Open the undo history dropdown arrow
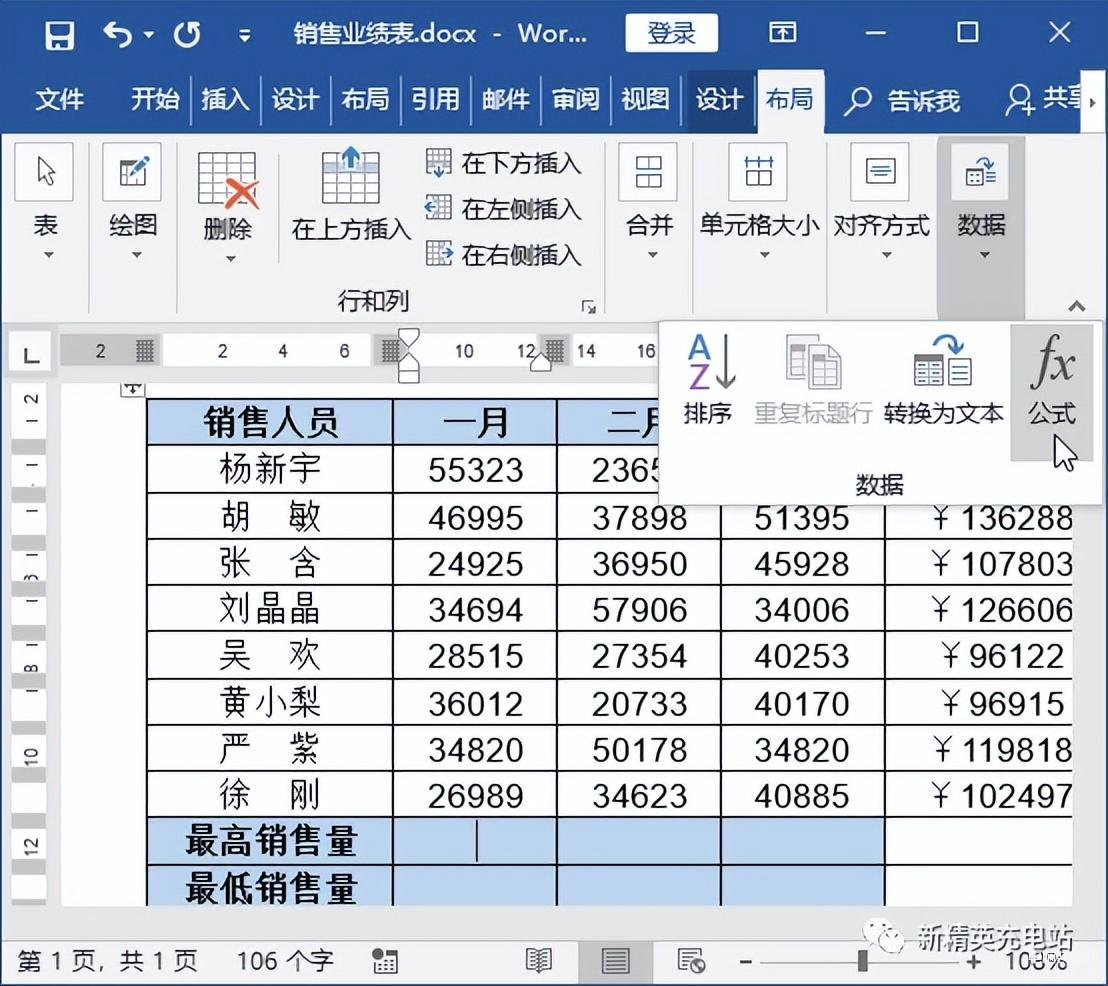 click(148, 34)
